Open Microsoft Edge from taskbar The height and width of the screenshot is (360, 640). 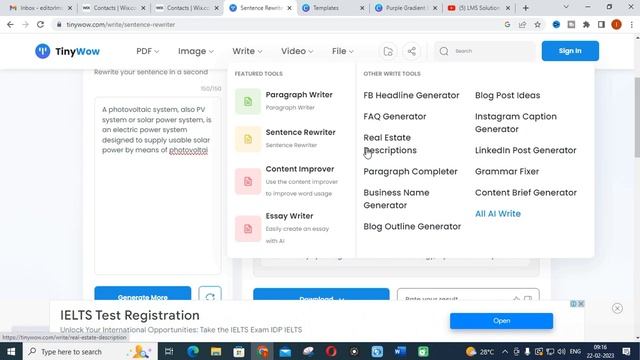tap(193, 351)
